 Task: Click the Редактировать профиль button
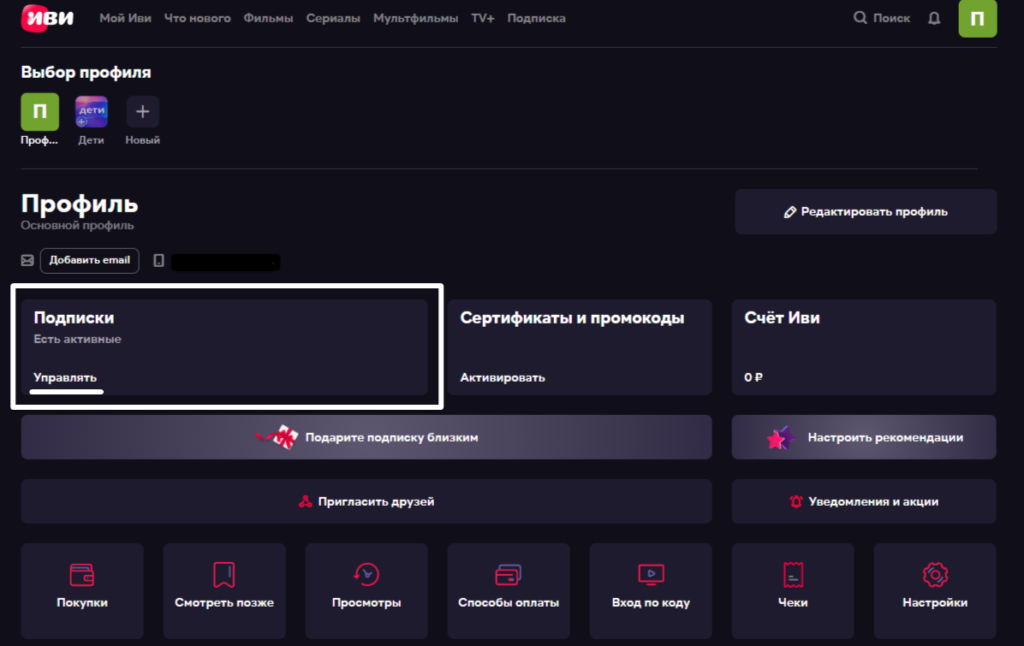866,212
